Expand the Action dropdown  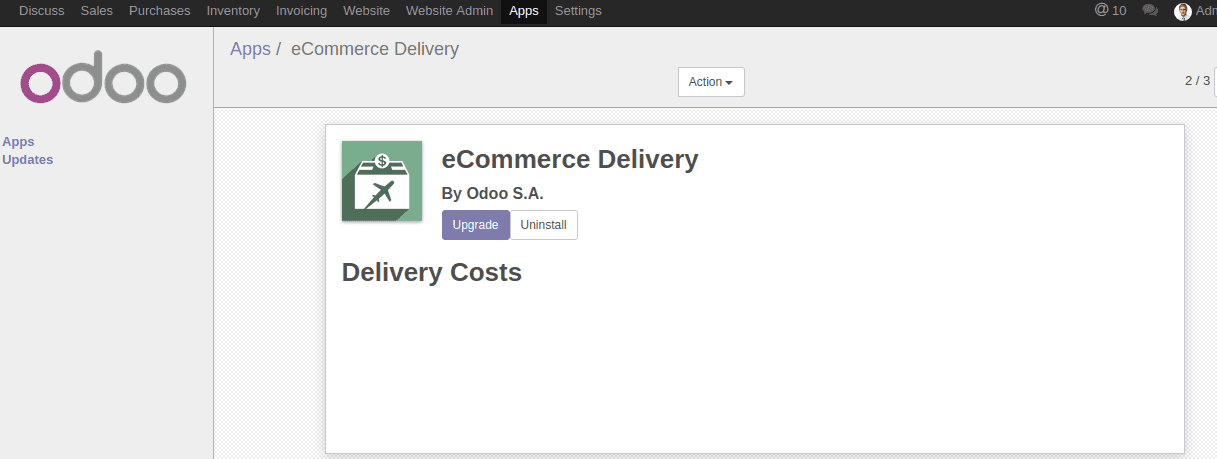tap(711, 82)
